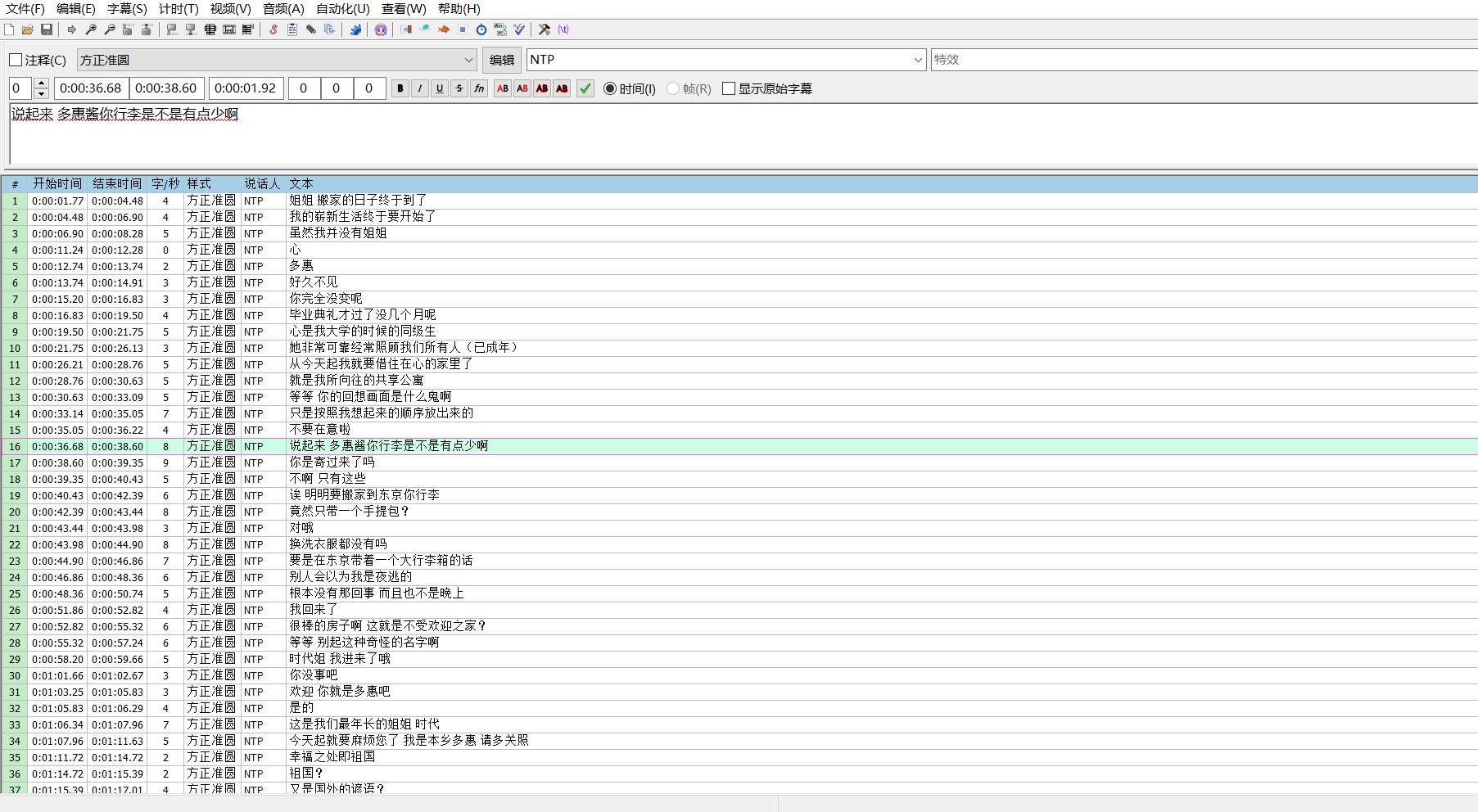Click the 特效 effect input field

tap(1204, 60)
